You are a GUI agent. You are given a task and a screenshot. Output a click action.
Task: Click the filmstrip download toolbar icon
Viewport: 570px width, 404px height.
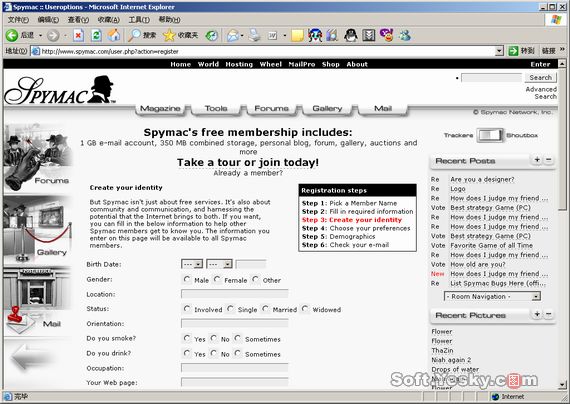click(369, 35)
